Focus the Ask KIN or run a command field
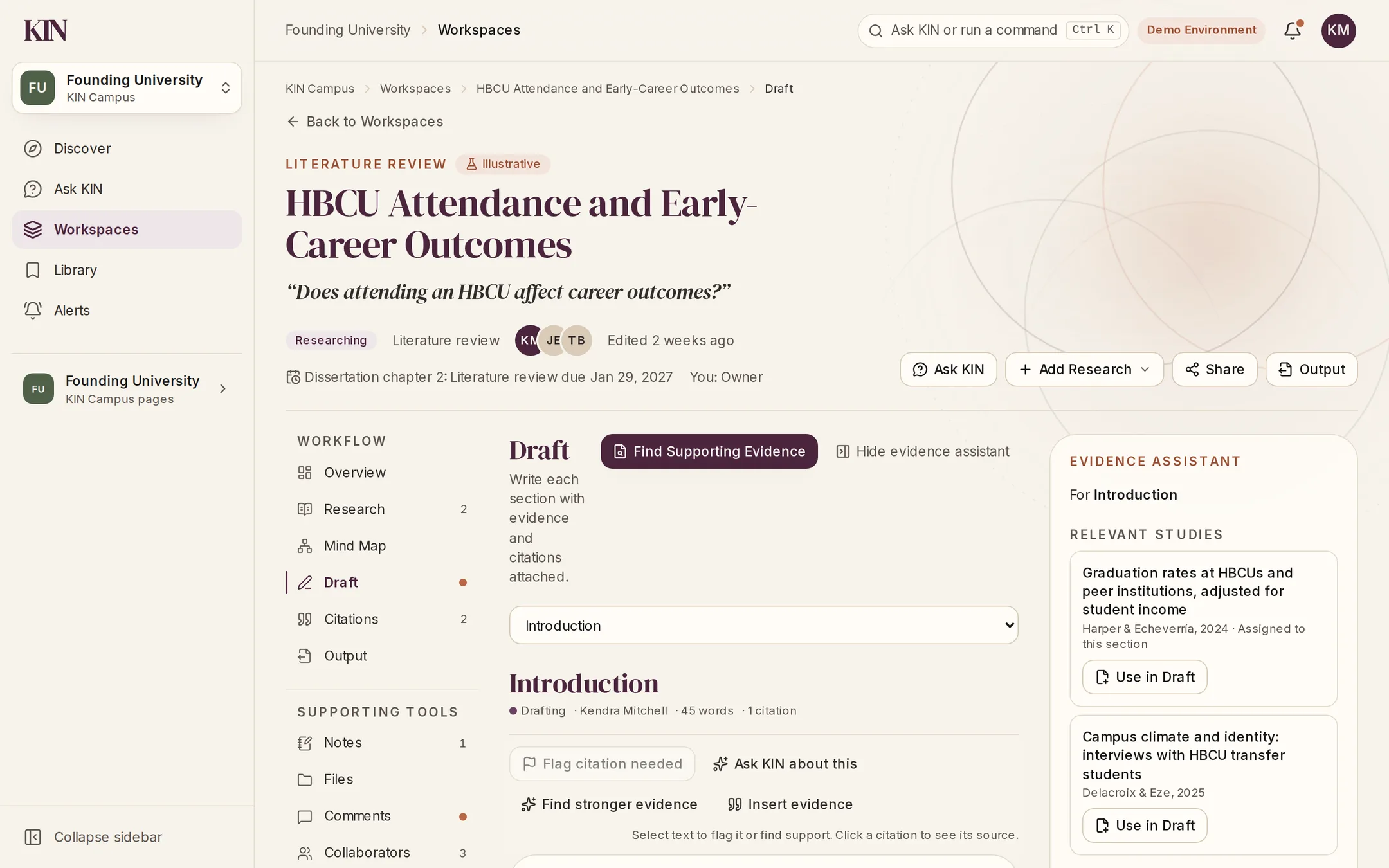 point(993,30)
